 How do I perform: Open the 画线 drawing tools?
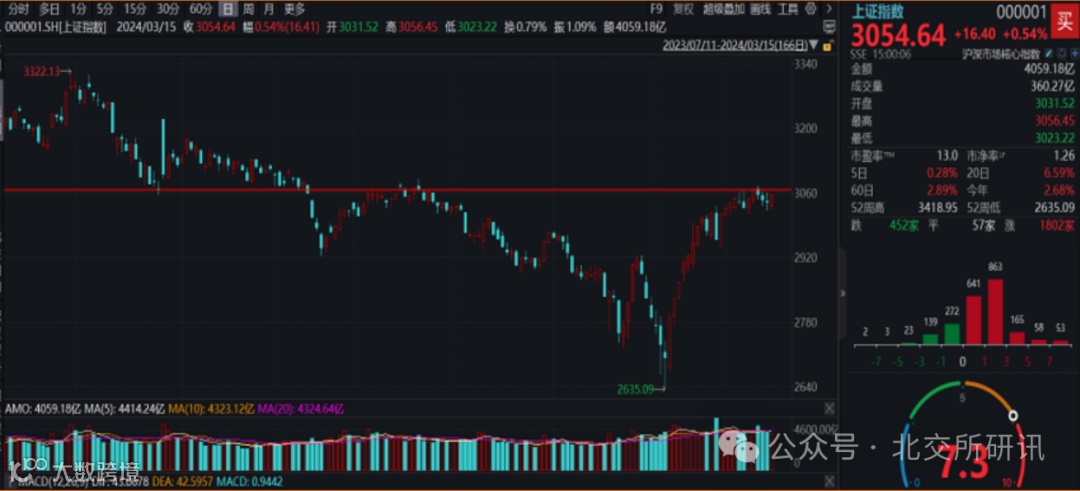(760, 9)
